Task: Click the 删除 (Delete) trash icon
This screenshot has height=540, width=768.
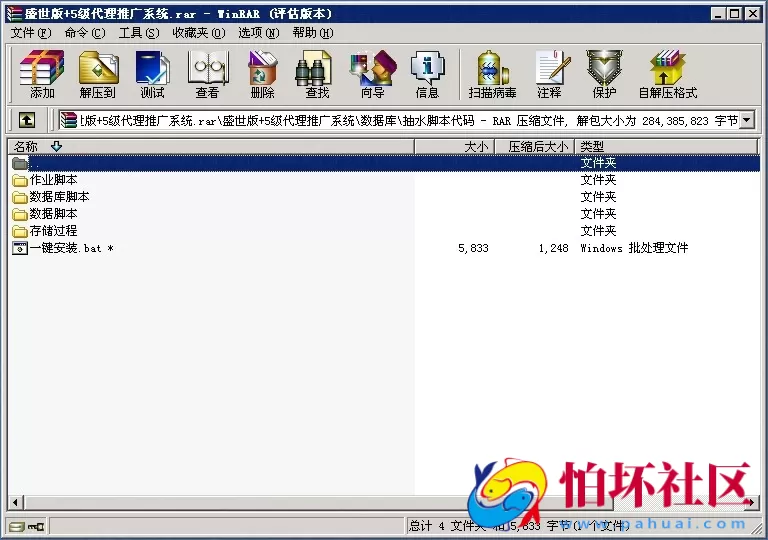Action: click(x=263, y=74)
